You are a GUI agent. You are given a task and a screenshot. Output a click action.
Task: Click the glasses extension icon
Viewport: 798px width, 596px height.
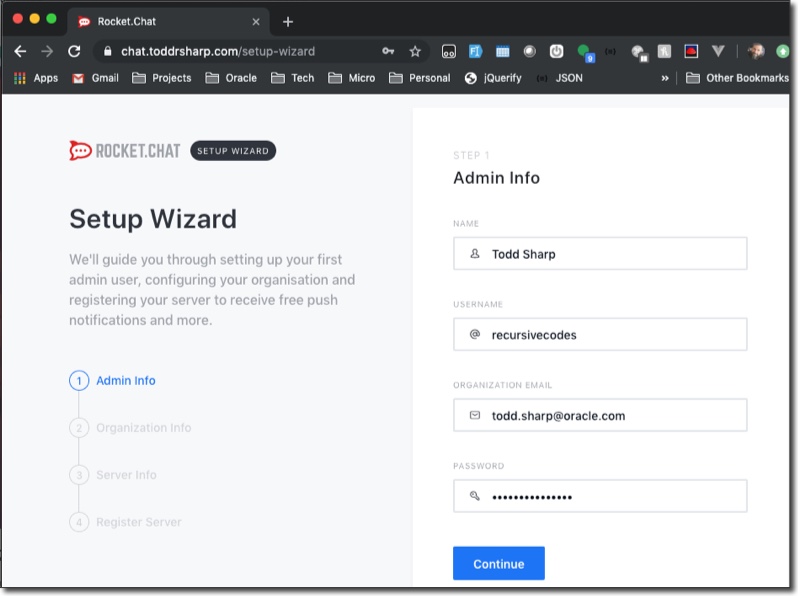point(449,51)
